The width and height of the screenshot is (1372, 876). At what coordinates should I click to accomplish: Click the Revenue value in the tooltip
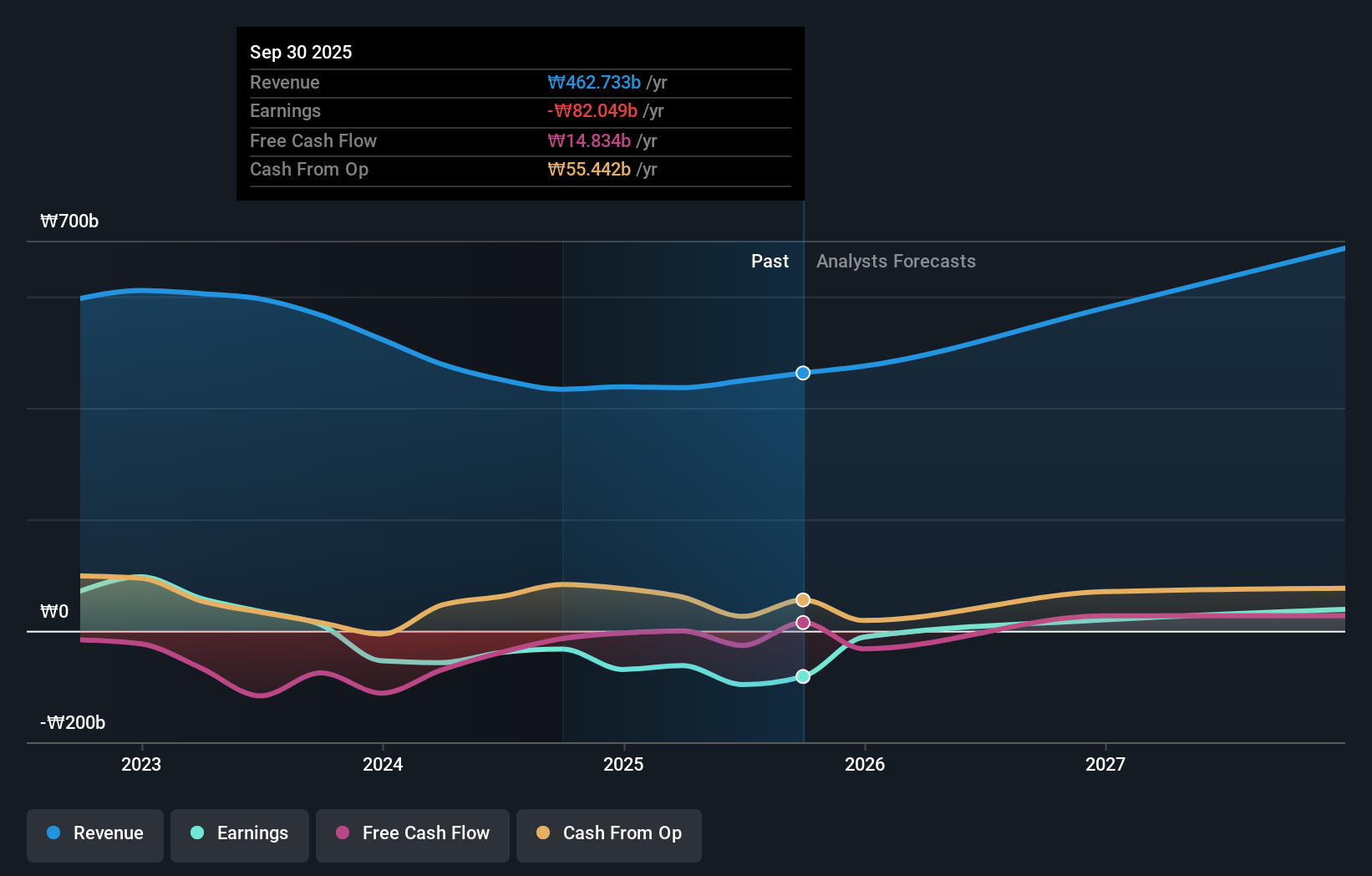click(594, 83)
